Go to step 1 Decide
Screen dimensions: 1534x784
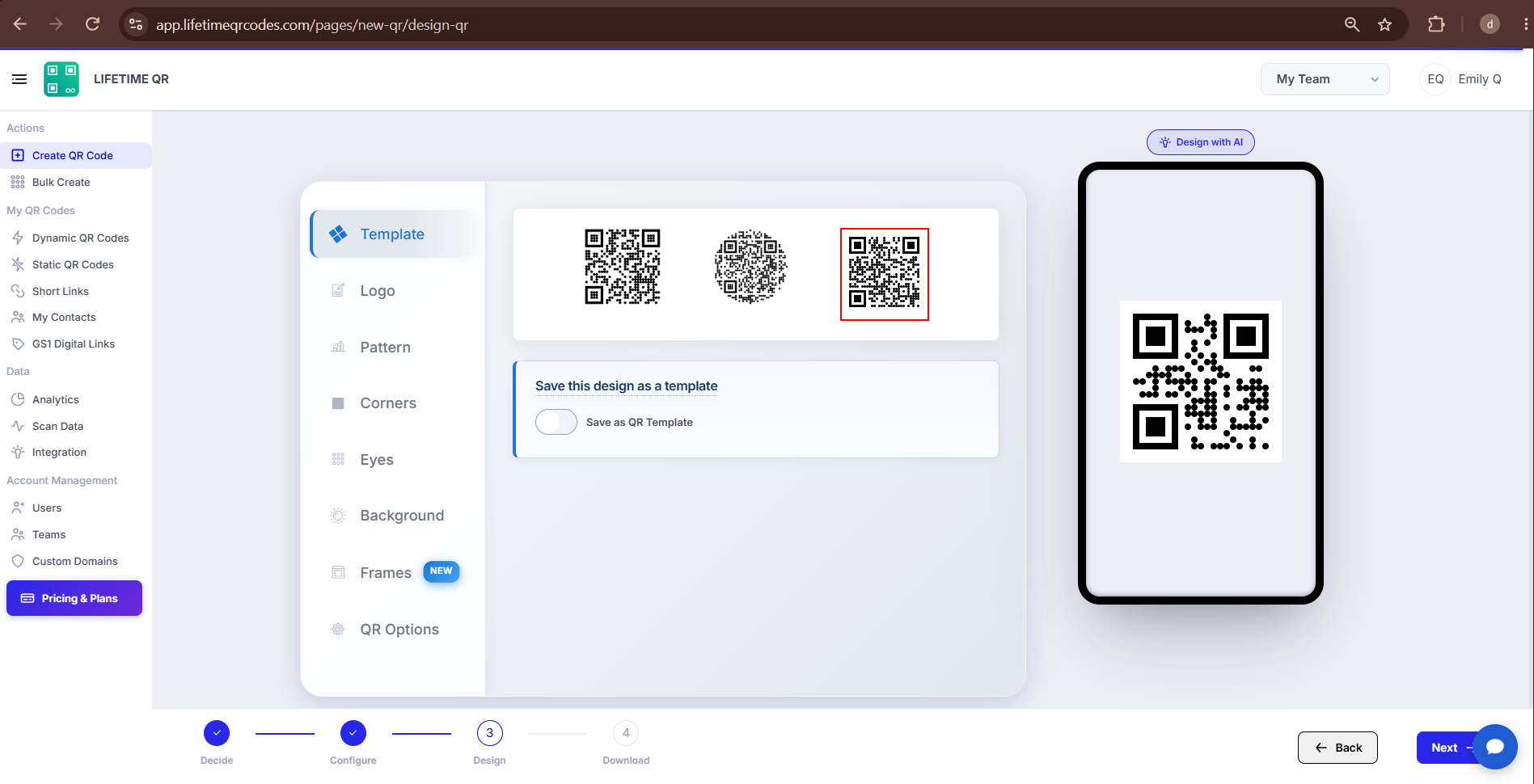(x=217, y=733)
